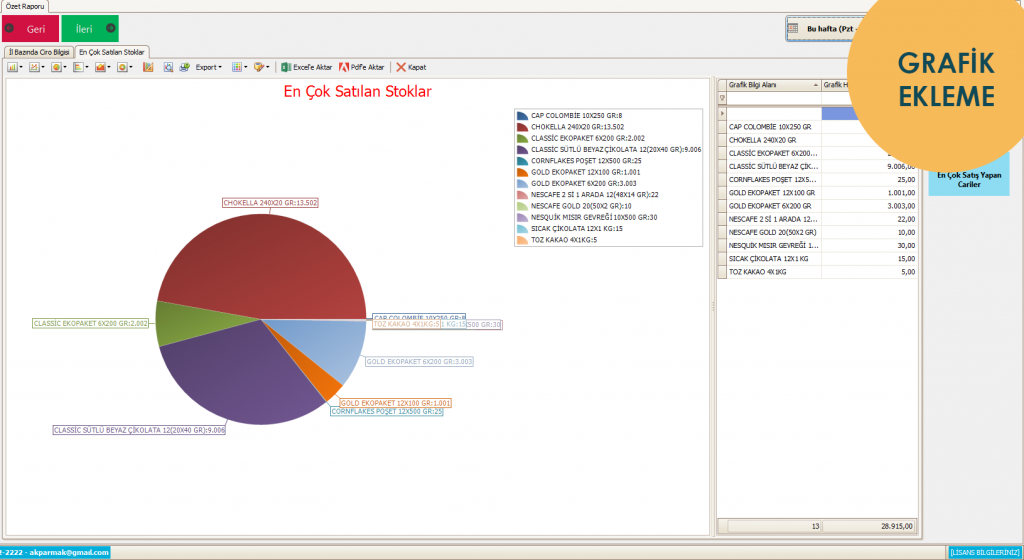Click the red X Kapat icon
This screenshot has width=1024, height=560.
[401, 67]
